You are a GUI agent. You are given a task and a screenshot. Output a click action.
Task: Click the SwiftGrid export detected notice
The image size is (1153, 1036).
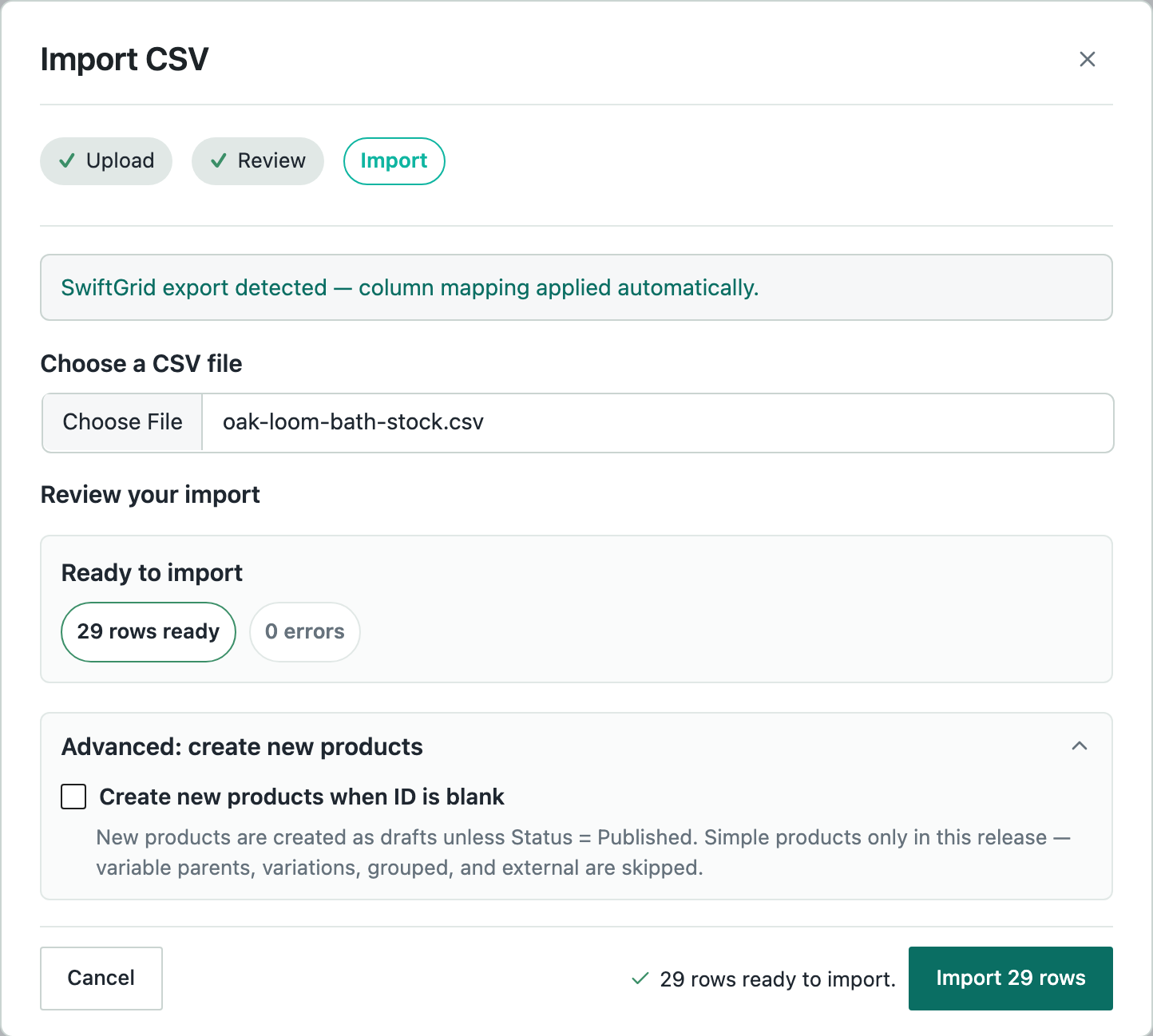(x=576, y=287)
